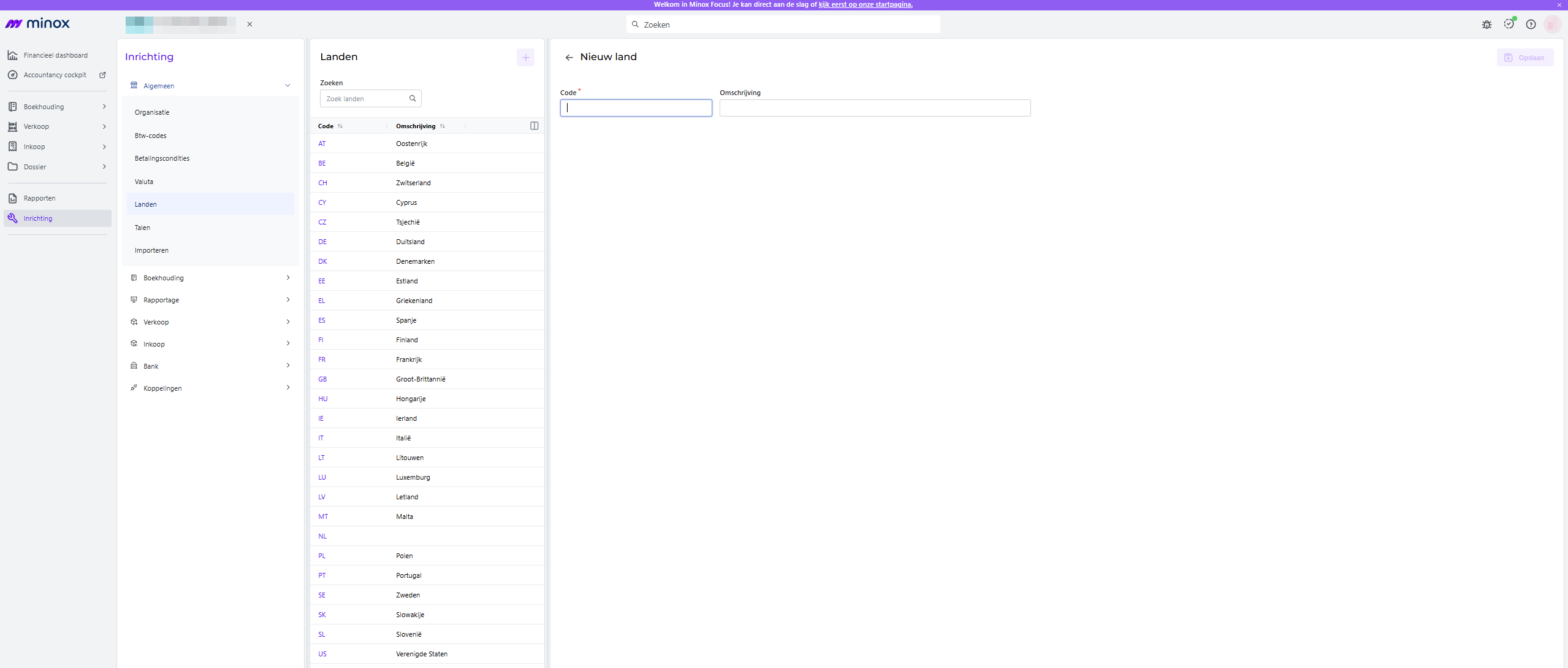Screen dimensions: 1568x668
Task: Click the search magnifier in Zoek landen
Action: tap(413, 98)
